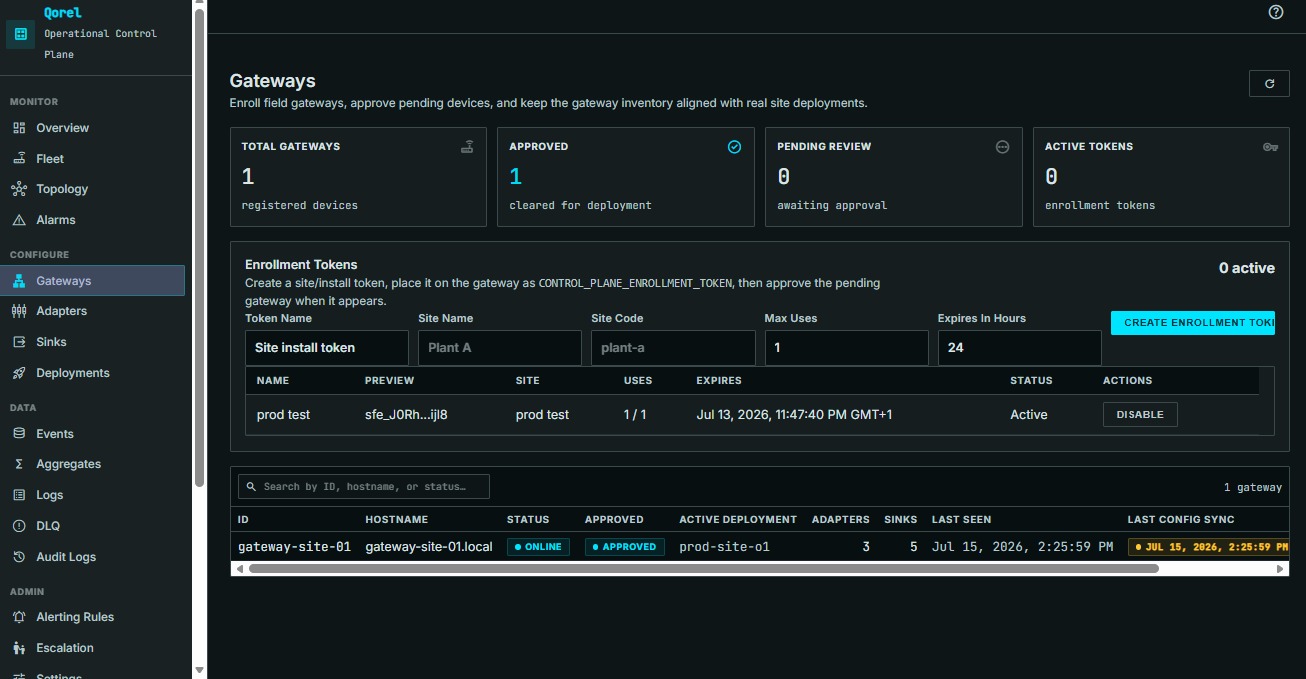Click the Fleet sidebar icon
1306x679 pixels.
(x=19, y=159)
